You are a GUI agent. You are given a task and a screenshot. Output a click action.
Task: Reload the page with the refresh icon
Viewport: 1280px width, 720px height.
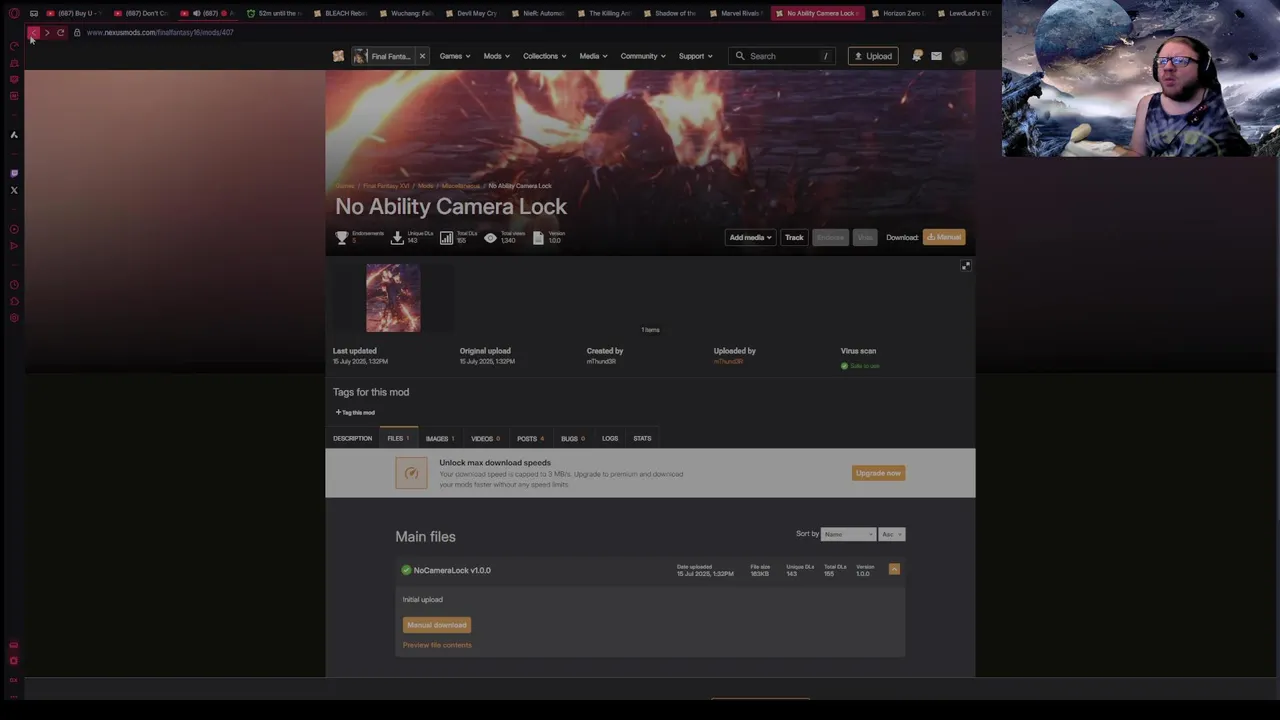60,32
